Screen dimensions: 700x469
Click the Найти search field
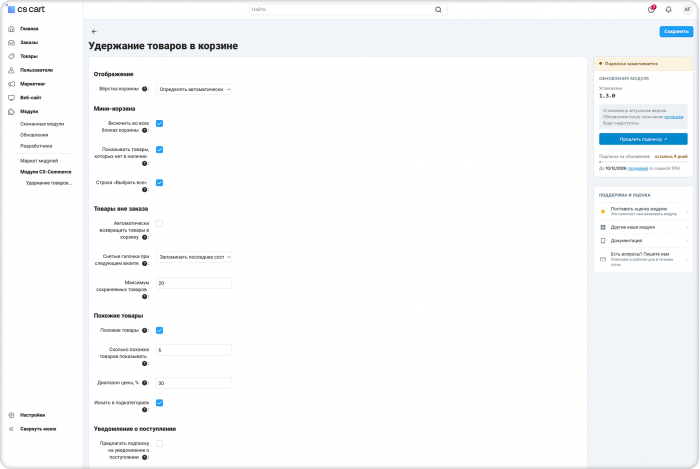(348, 9)
